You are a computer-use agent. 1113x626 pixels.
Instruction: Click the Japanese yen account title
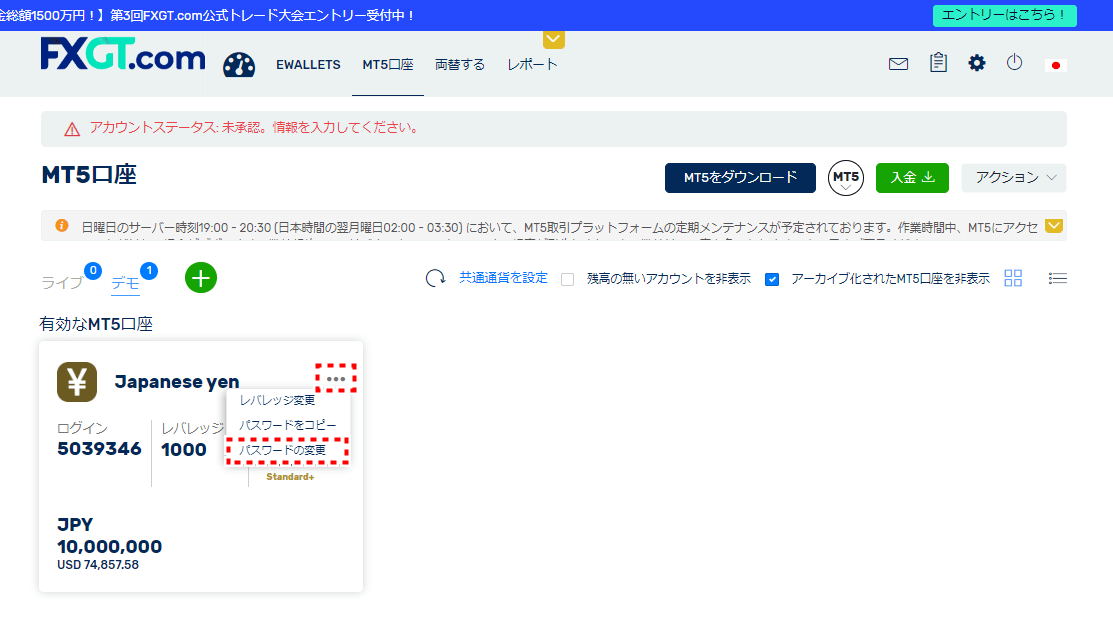[x=177, y=382]
